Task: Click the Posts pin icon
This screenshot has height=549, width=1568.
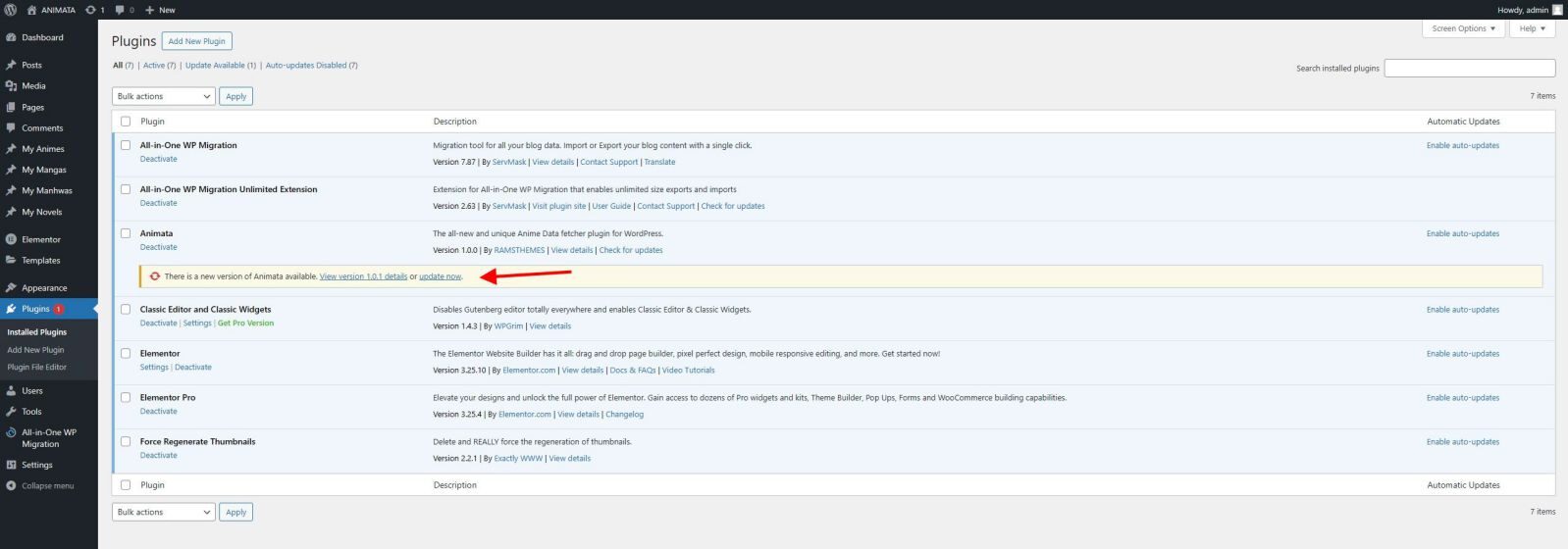Action: [11, 65]
